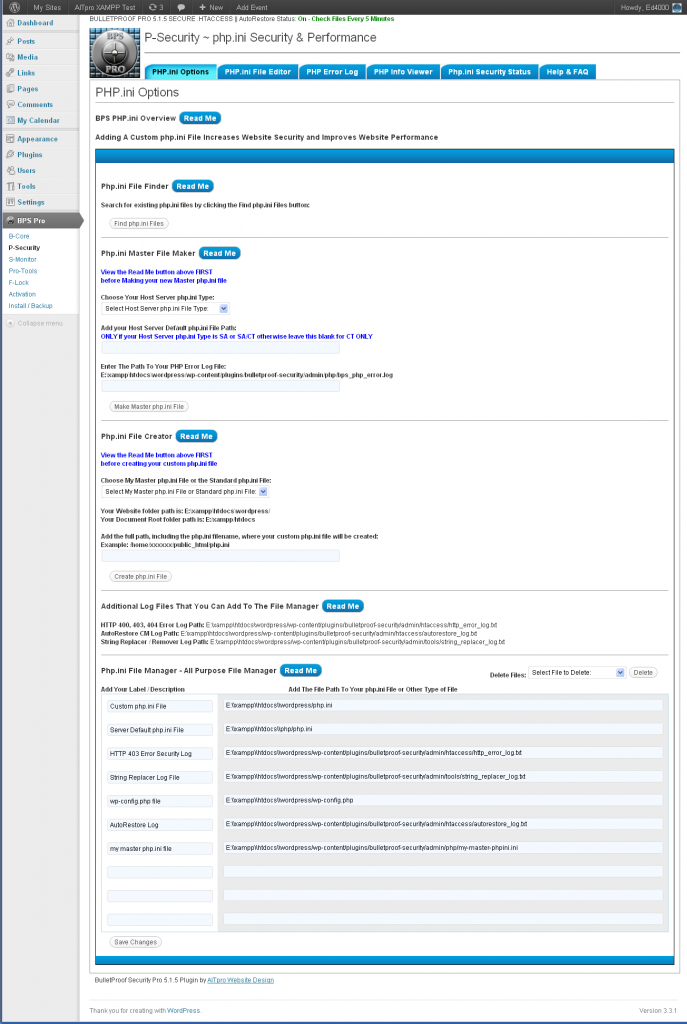Click my master php.ini file label field
This screenshot has height=1024, width=687.
click(160, 848)
